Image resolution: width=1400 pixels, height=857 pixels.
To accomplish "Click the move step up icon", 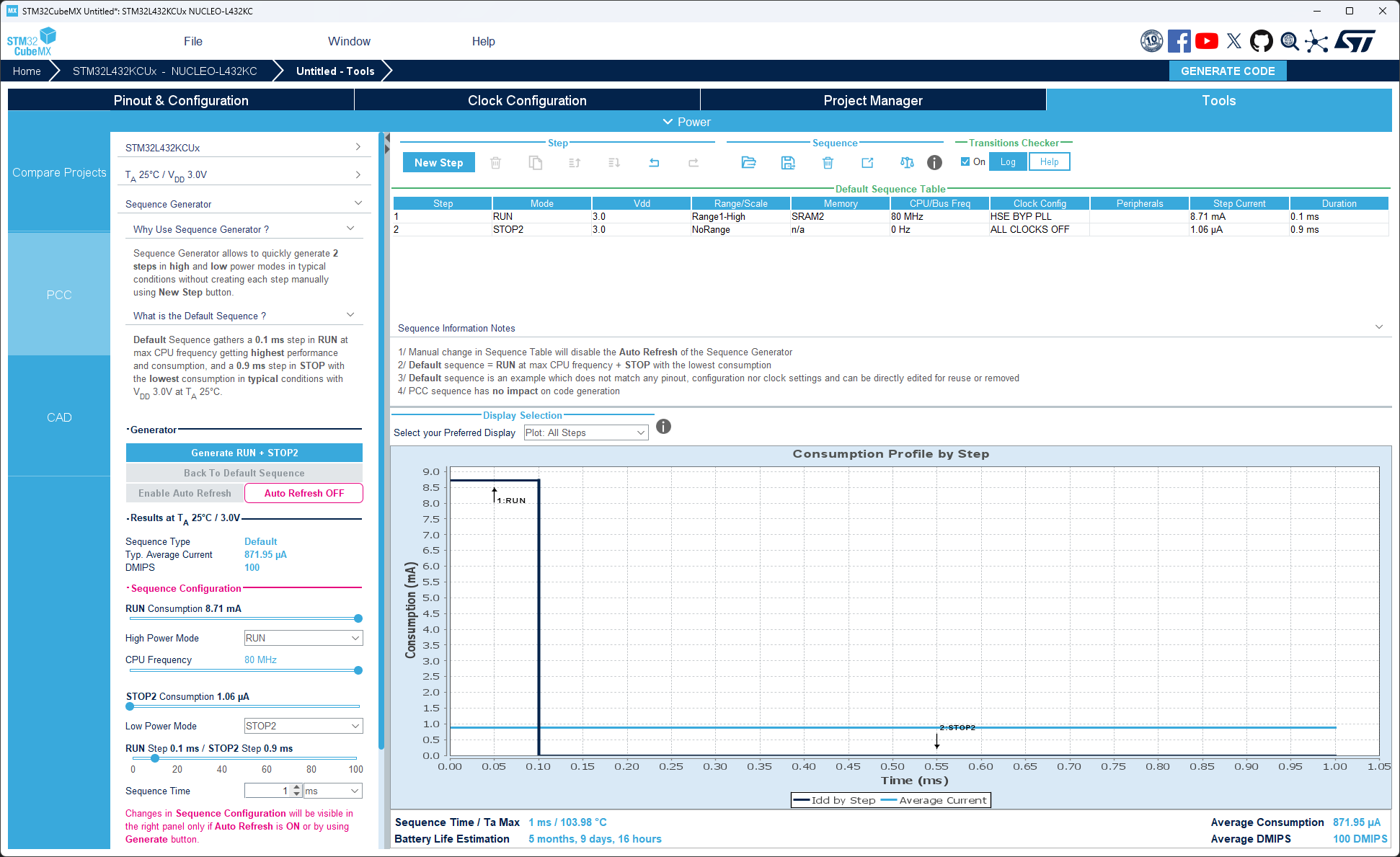I will tap(575, 163).
